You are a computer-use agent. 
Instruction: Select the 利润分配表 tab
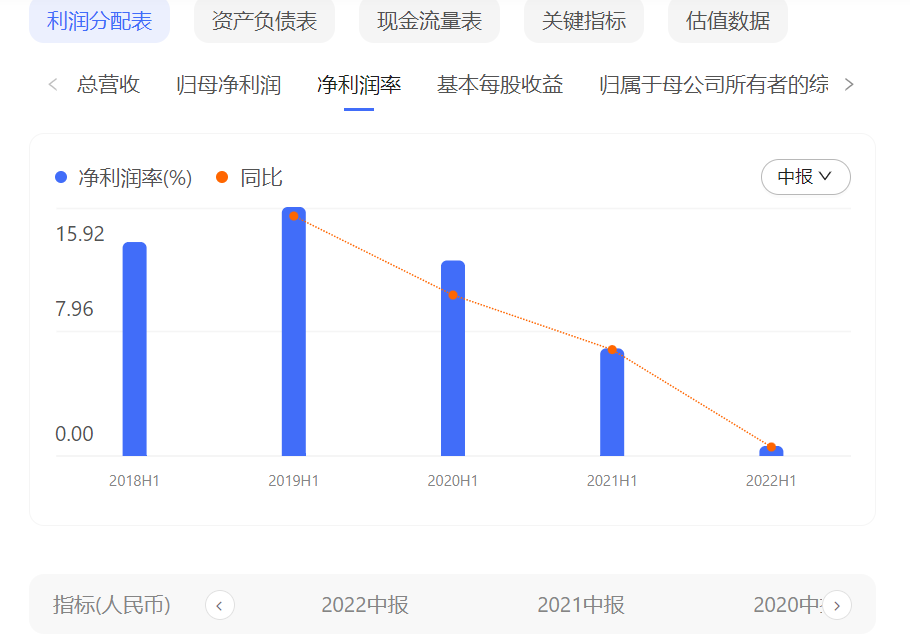[x=99, y=20]
